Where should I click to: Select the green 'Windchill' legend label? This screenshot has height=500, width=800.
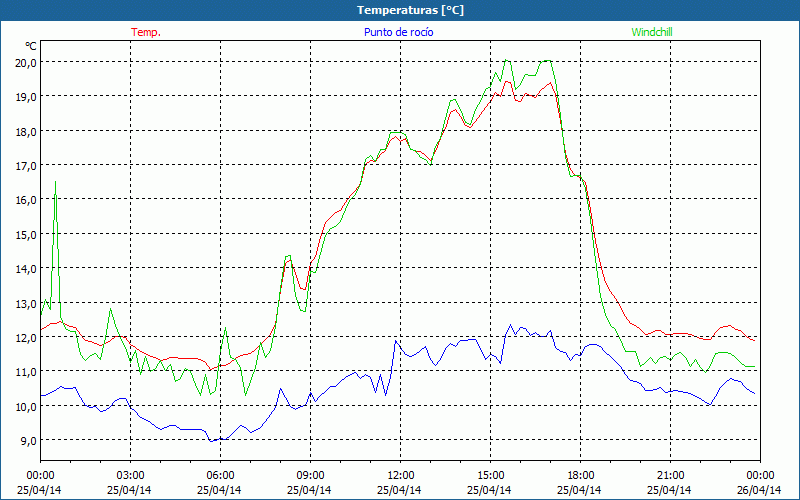(x=652, y=32)
